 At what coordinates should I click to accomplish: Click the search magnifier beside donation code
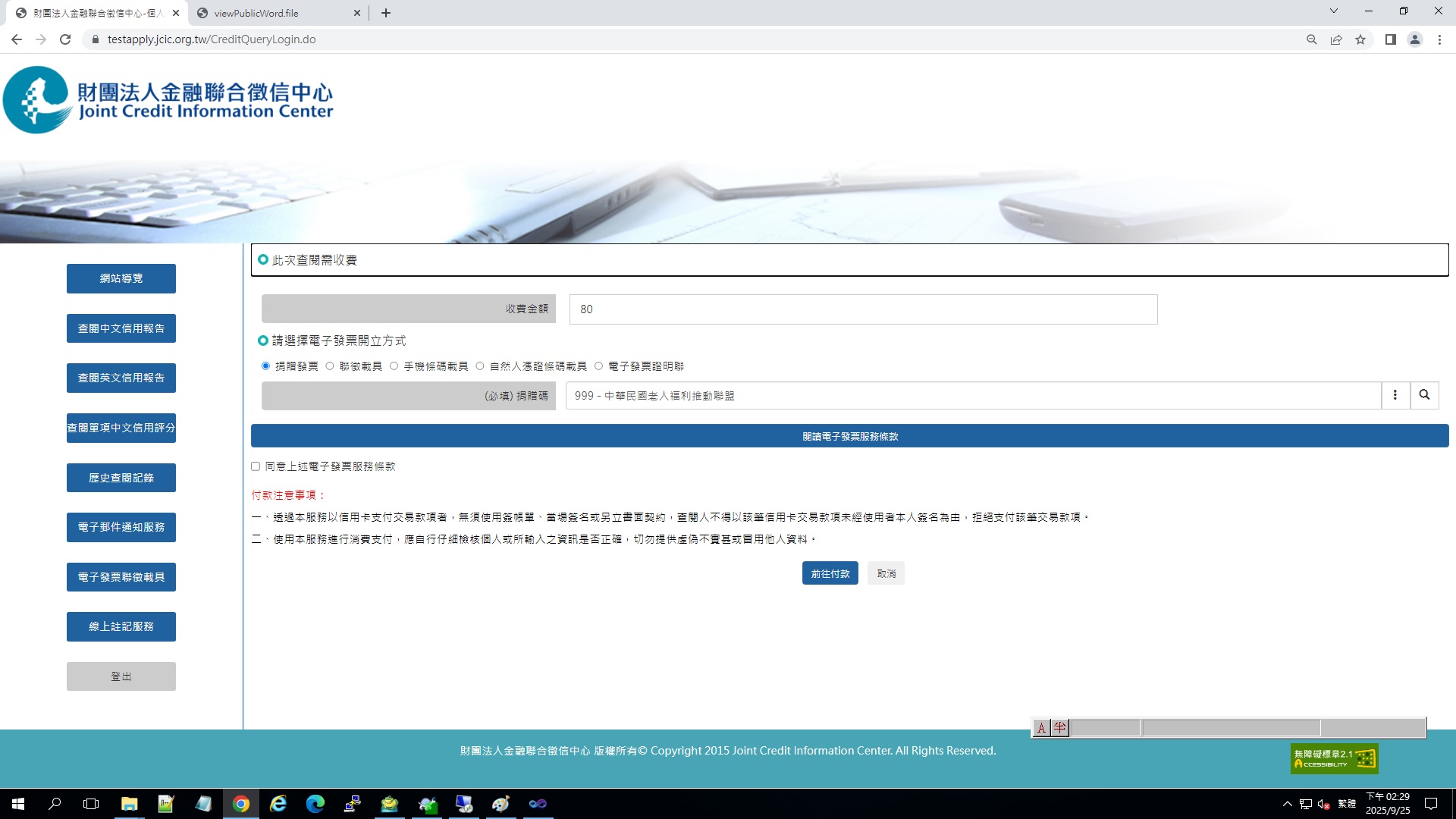pos(1424,395)
